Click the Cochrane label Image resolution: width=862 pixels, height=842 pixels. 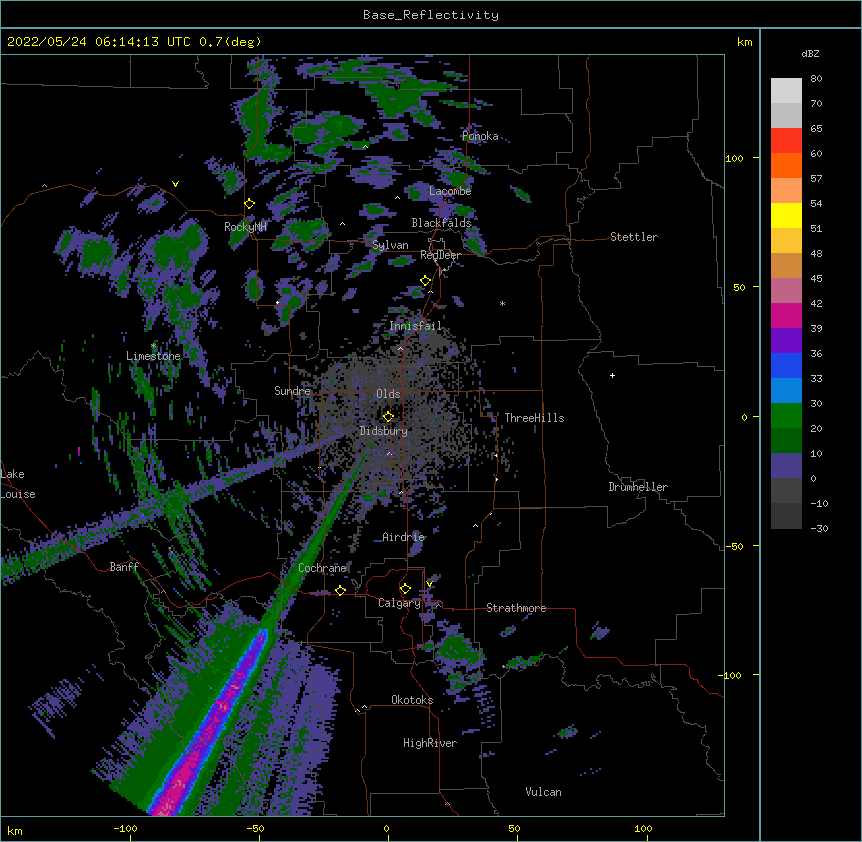pos(322,568)
